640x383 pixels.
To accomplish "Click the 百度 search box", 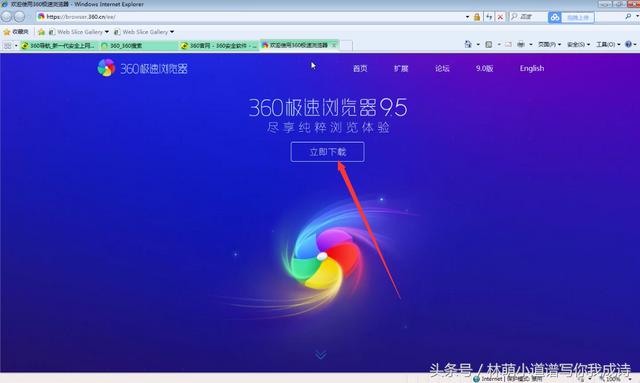I will (x=528, y=17).
